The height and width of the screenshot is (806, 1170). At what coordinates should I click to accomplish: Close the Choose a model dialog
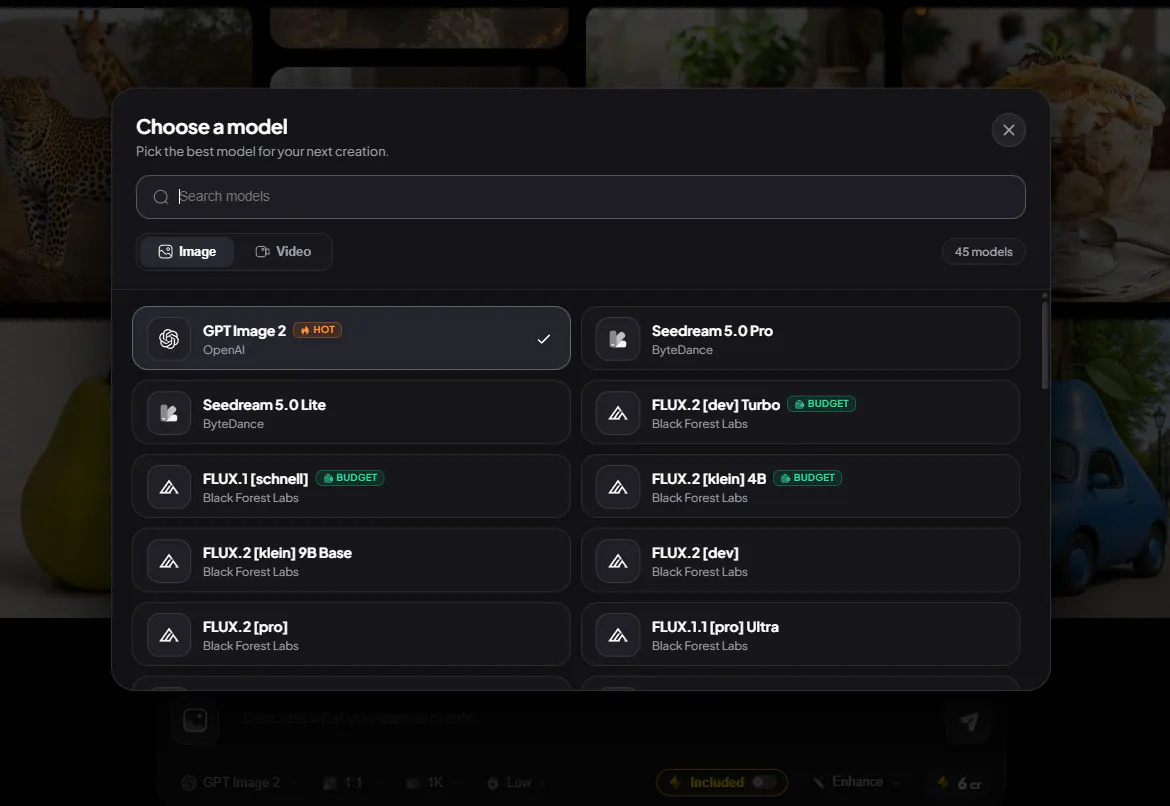[1008, 130]
